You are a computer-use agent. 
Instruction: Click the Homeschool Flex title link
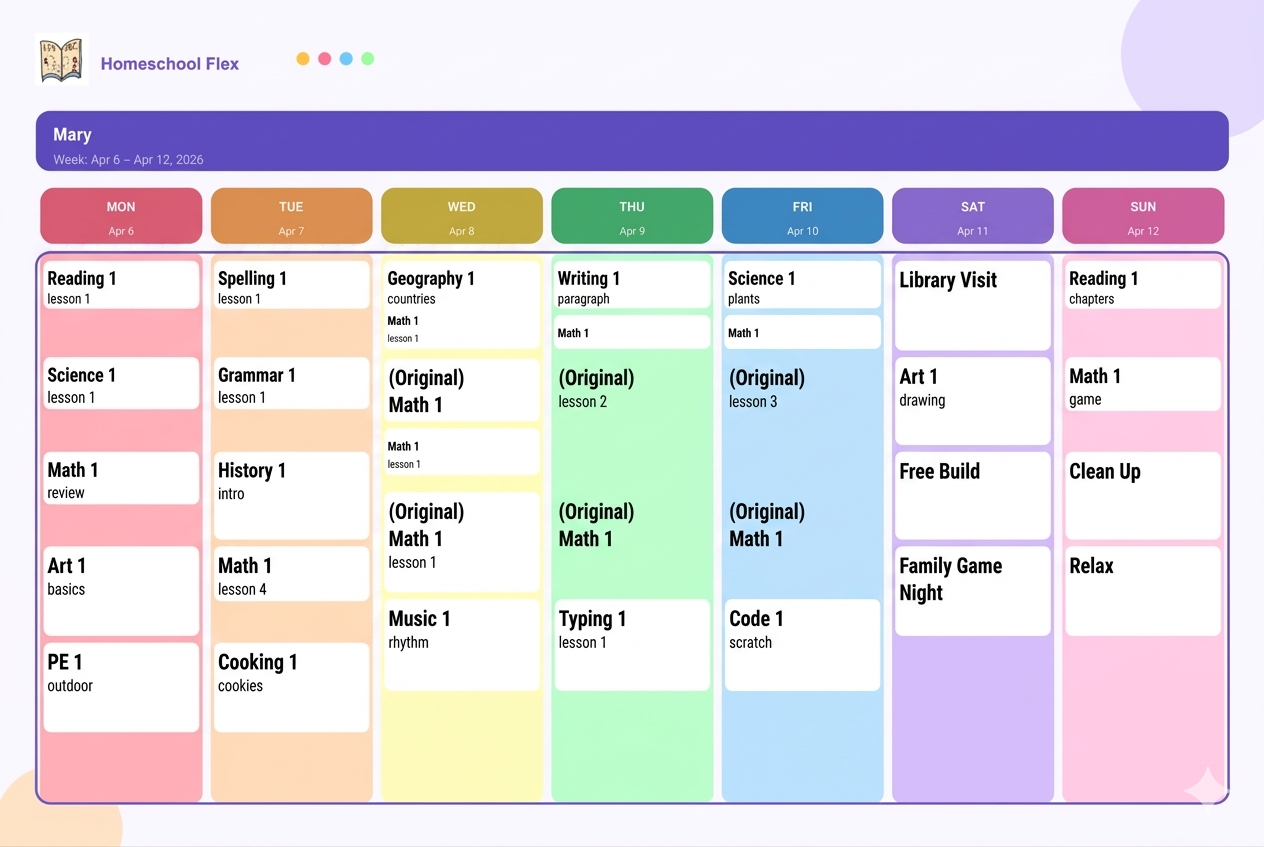click(170, 64)
